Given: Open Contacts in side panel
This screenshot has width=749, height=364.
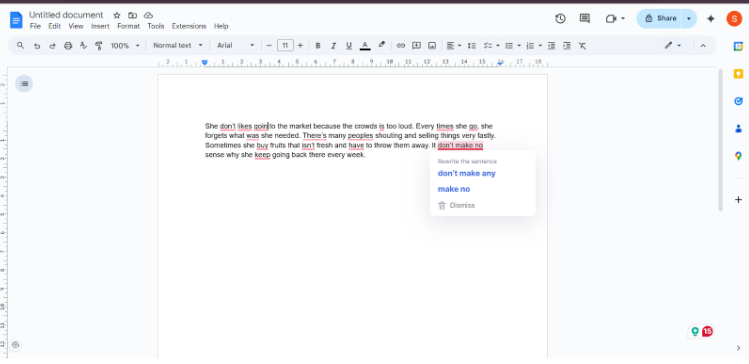Looking at the screenshot, I should (x=738, y=128).
